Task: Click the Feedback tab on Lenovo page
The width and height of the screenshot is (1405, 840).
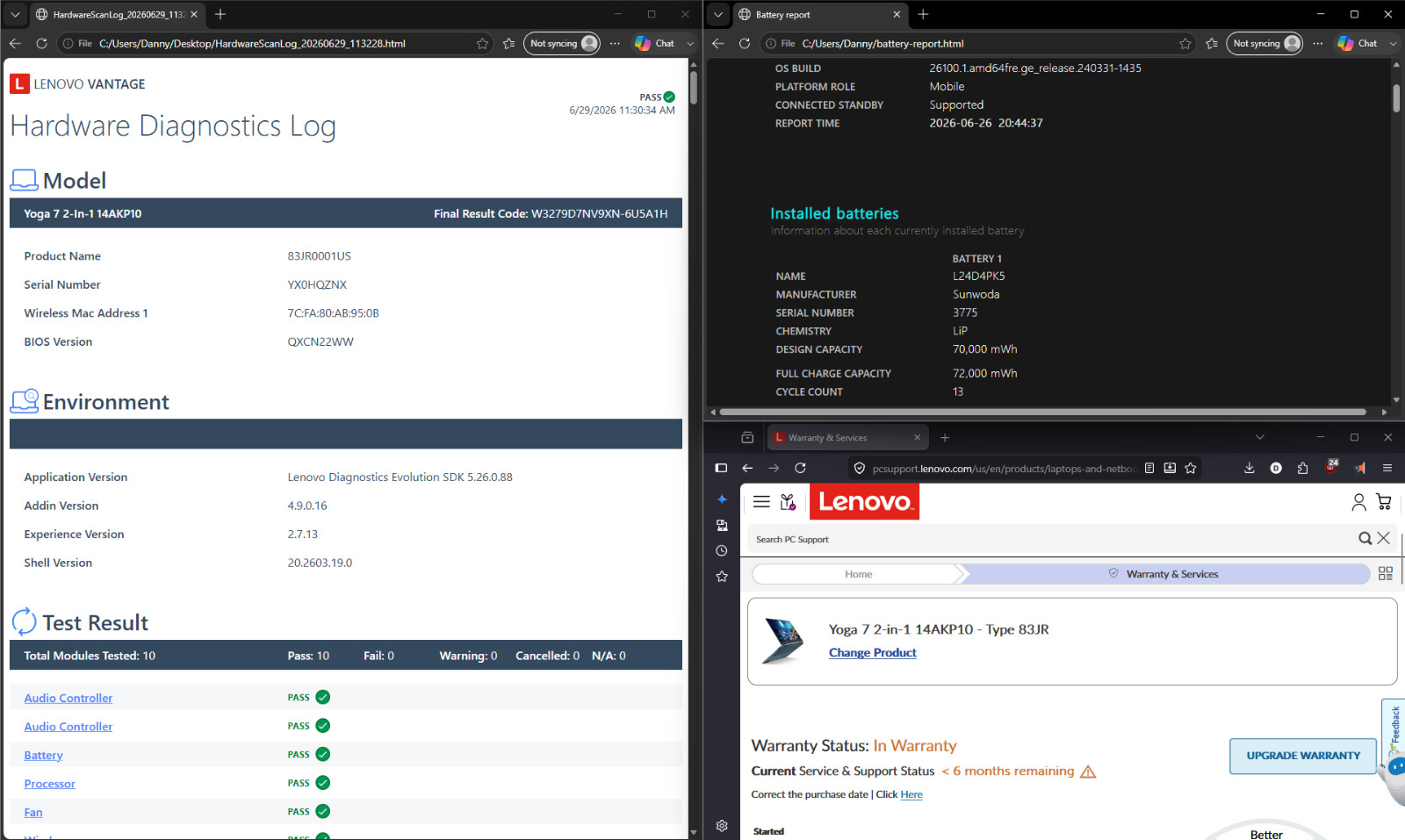Action: pos(1394,727)
